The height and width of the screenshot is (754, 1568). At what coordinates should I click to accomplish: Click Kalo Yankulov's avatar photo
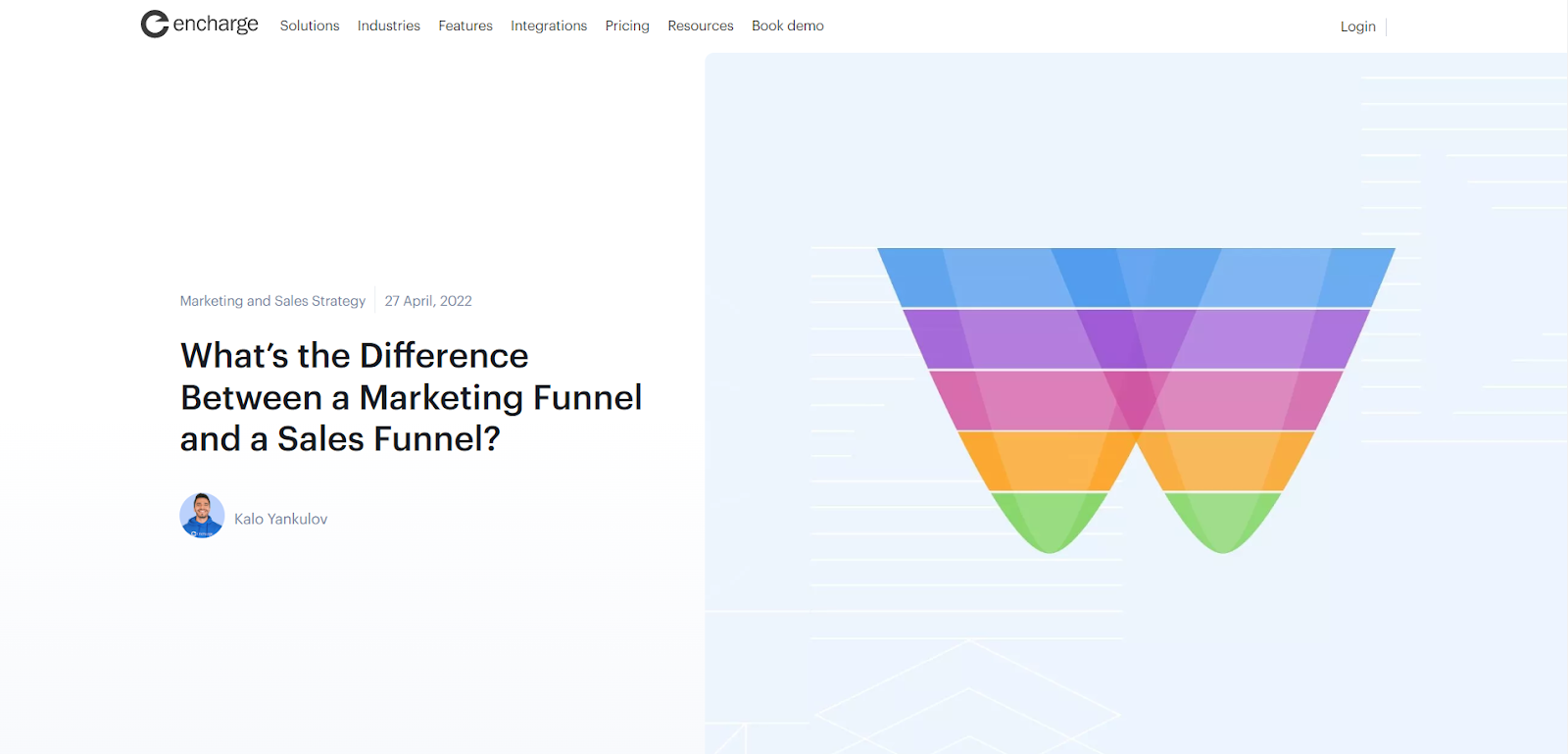pos(202,516)
